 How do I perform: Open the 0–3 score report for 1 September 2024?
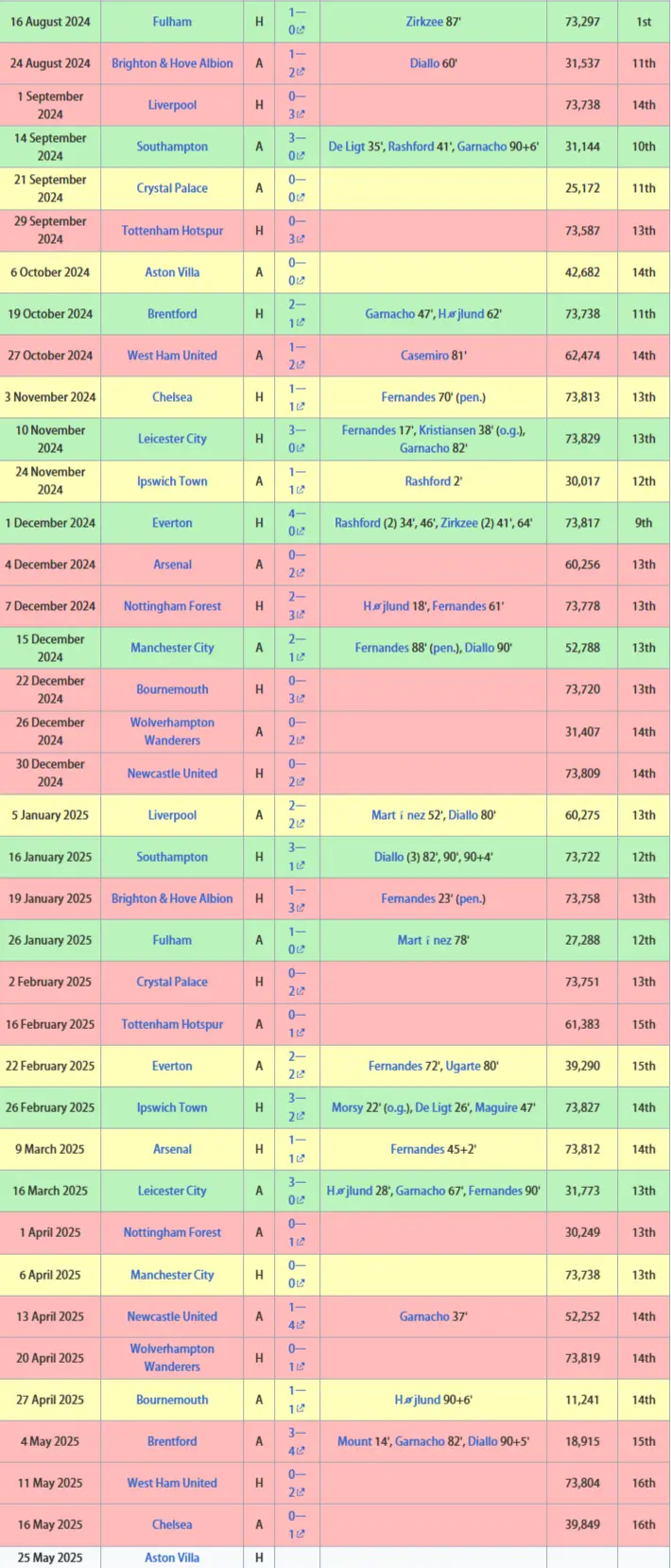[x=297, y=105]
